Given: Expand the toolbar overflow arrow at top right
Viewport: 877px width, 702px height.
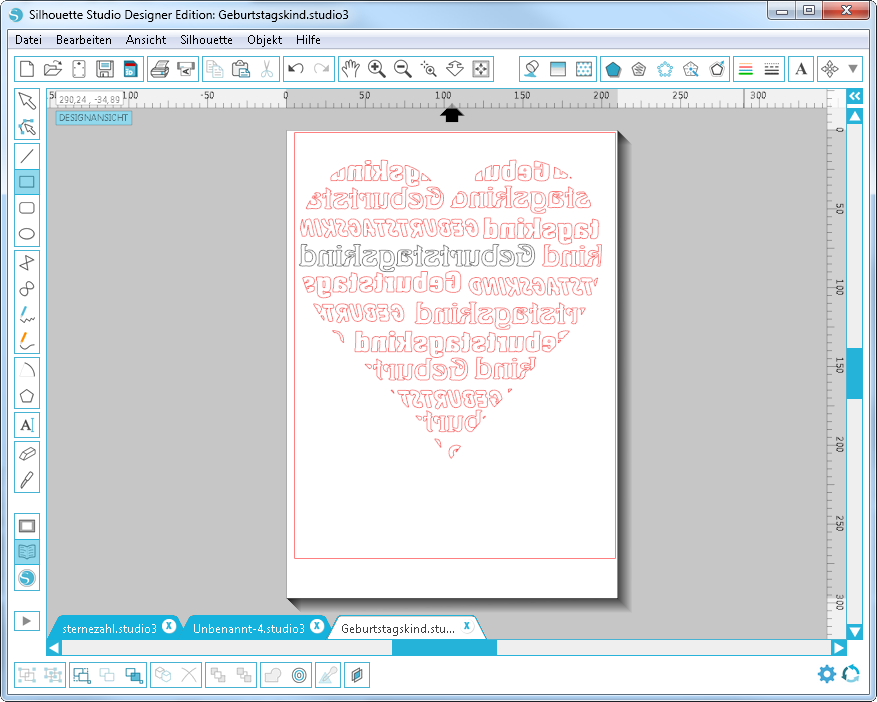Looking at the screenshot, I should (853, 69).
